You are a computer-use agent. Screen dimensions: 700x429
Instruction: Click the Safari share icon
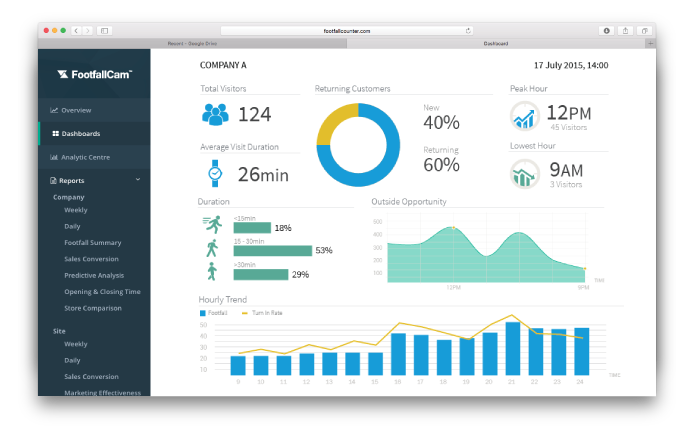[626, 31]
